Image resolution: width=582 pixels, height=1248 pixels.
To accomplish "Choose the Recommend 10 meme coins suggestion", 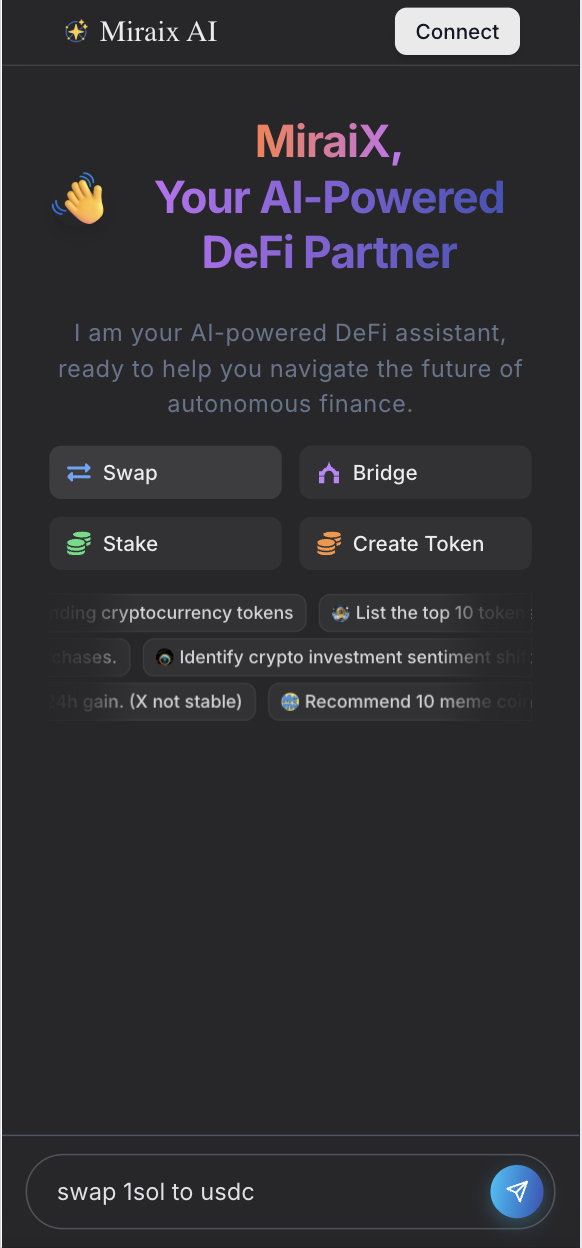I will pos(400,701).
